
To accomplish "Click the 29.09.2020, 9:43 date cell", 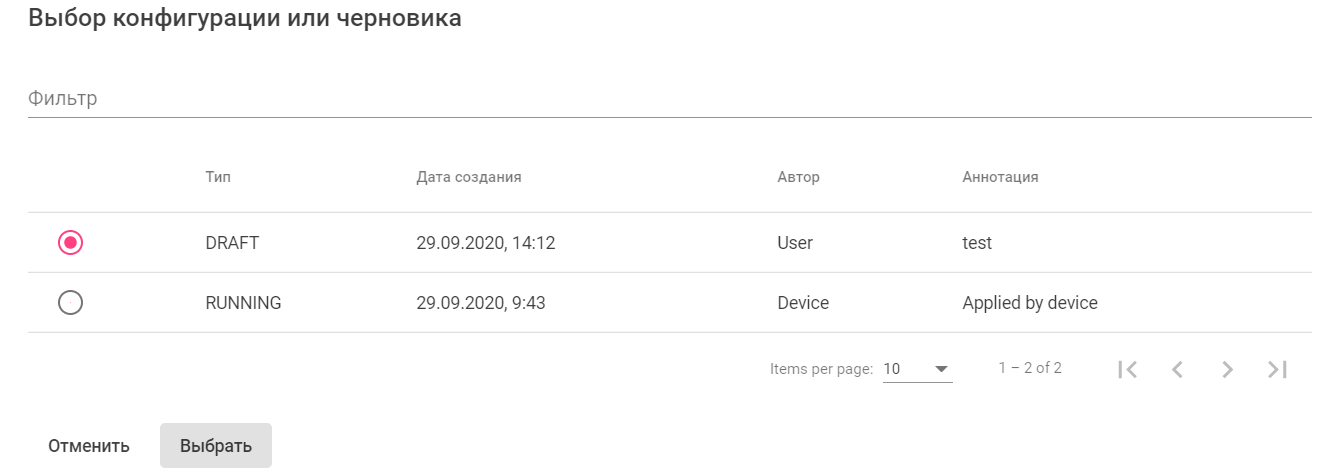I will click(x=481, y=303).
